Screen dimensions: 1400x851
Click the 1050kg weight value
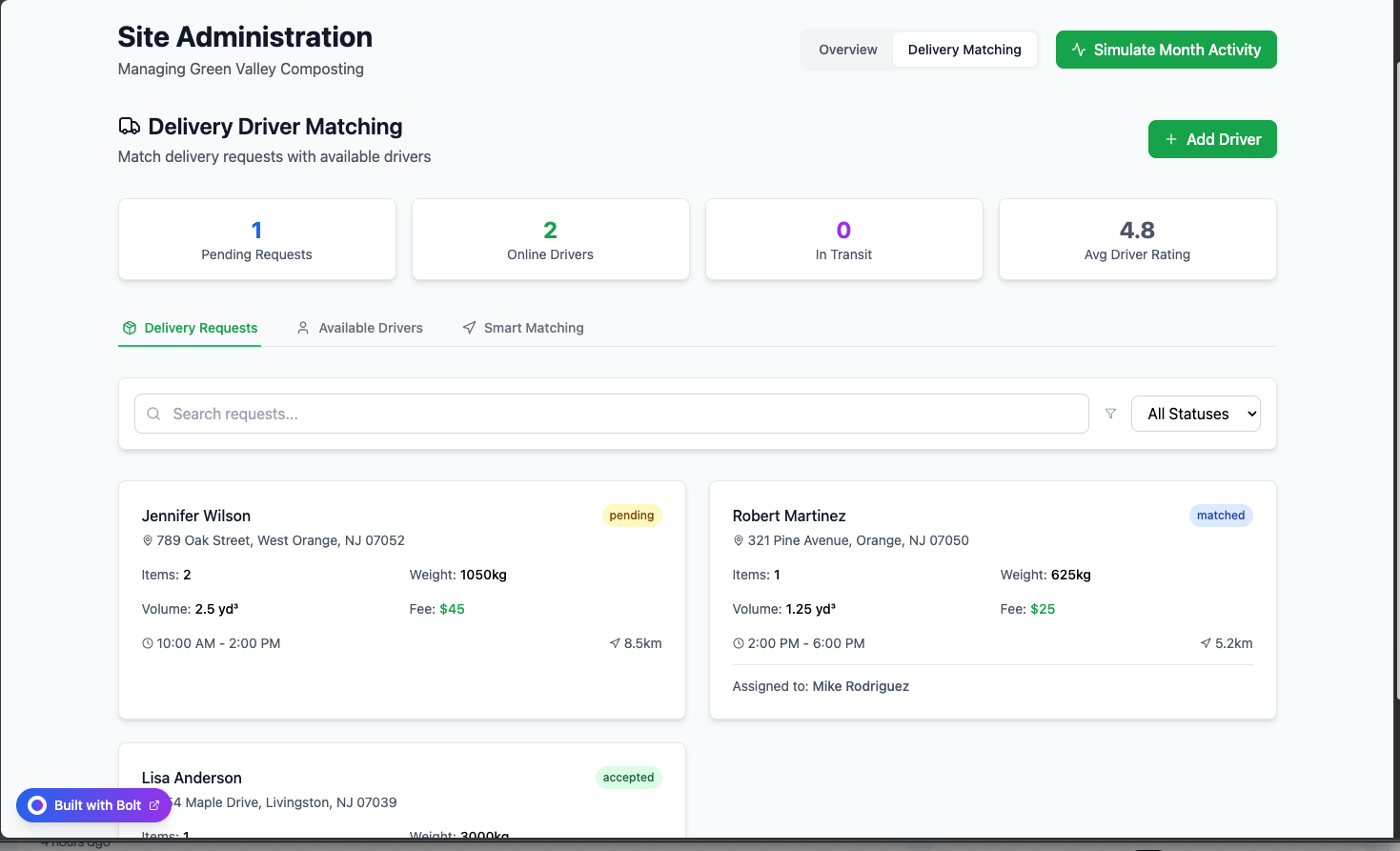[483, 575]
